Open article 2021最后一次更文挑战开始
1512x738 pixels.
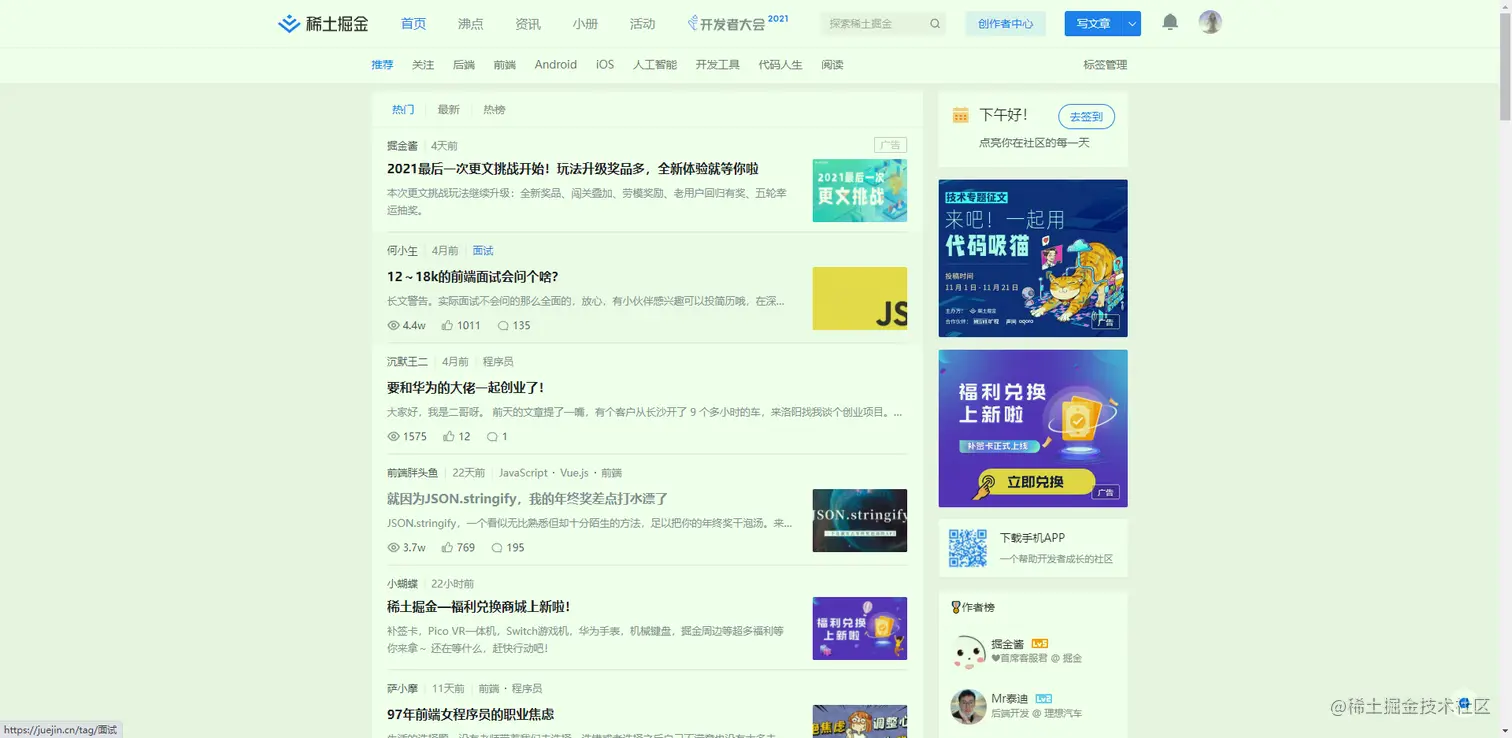click(x=573, y=169)
